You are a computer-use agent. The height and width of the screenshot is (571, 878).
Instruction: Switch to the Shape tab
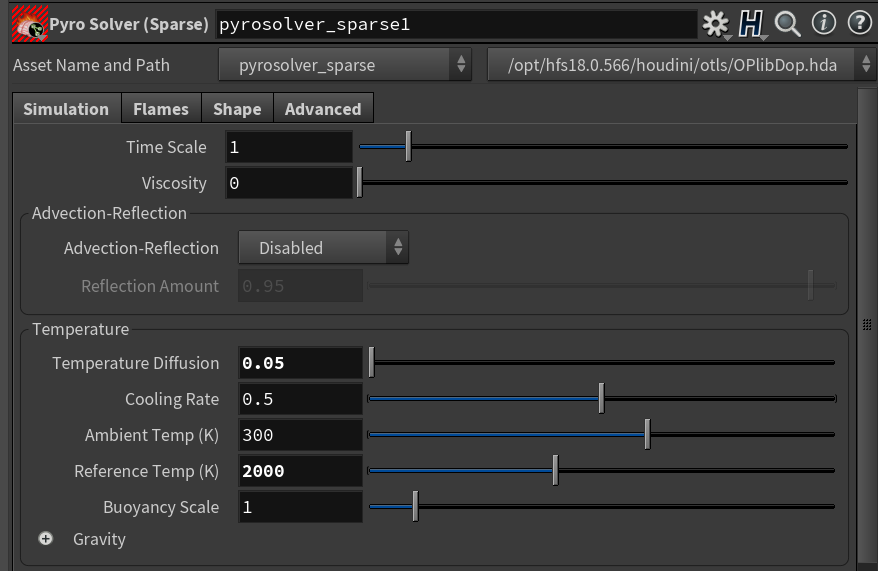pos(237,109)
